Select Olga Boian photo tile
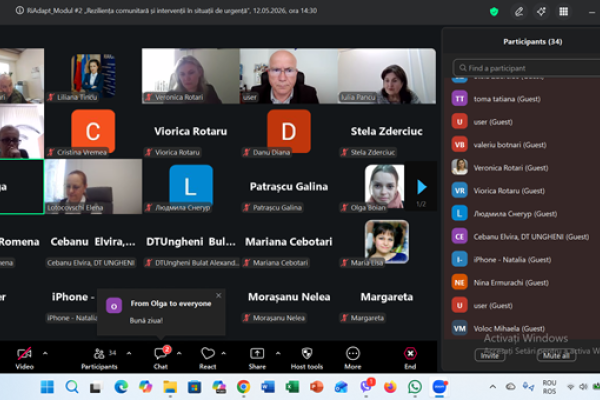Image resolution: width=600 pixels, height=400 pixels. [x=384, y=187]
